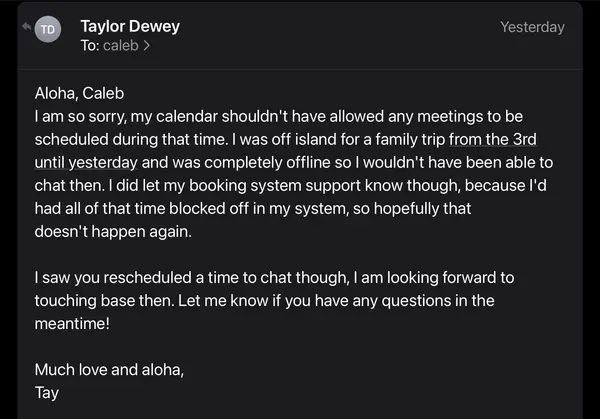600x419 pixels.
Task: Click the word "meantime!"
Action: pos(72,324)
